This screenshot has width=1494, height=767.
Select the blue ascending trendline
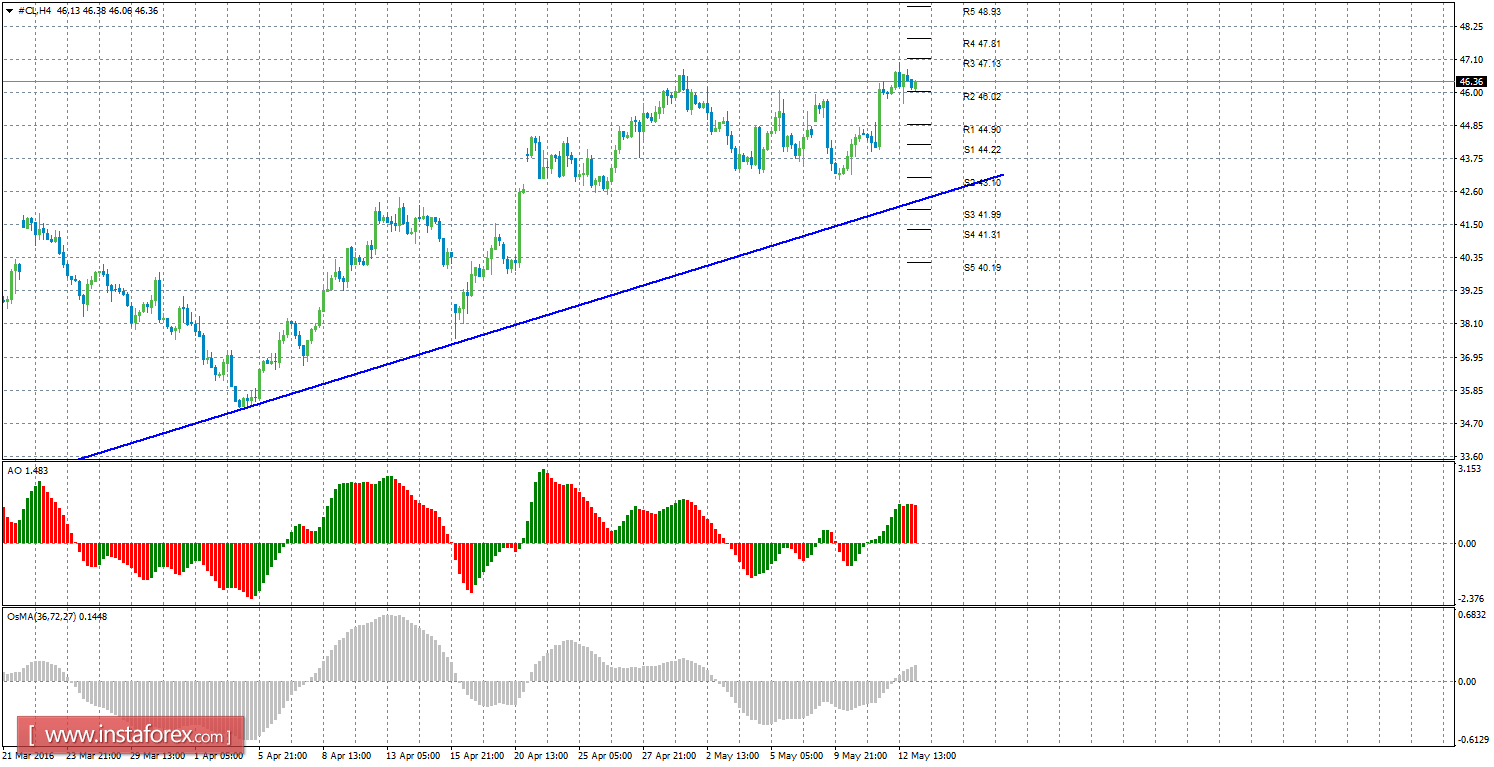click(x=540, y=318)
